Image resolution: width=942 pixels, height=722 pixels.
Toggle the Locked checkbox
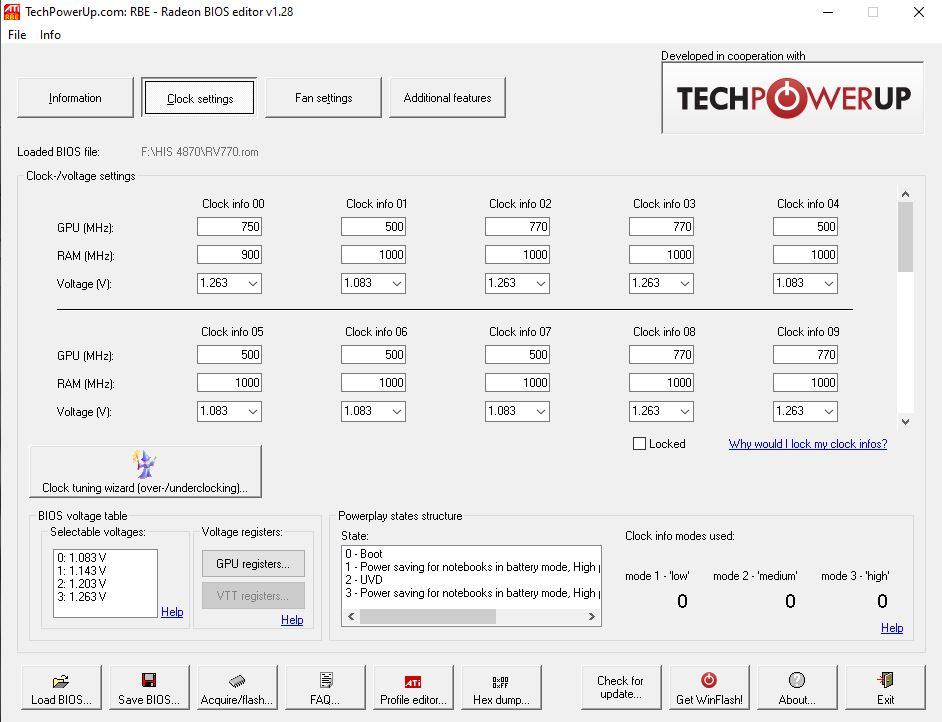click(x=640, y=444)
